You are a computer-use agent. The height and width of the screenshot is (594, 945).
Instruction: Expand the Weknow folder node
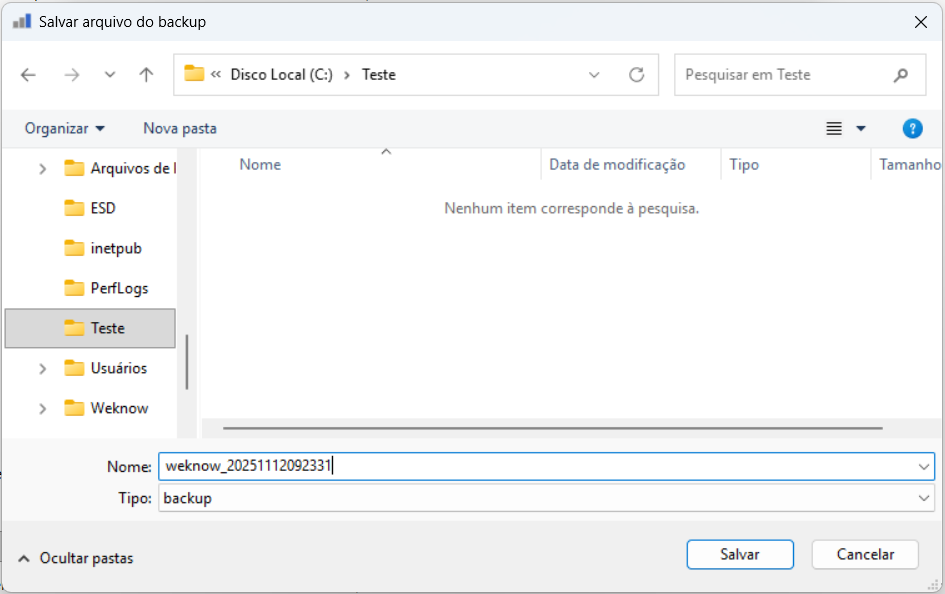pos(42,408)
